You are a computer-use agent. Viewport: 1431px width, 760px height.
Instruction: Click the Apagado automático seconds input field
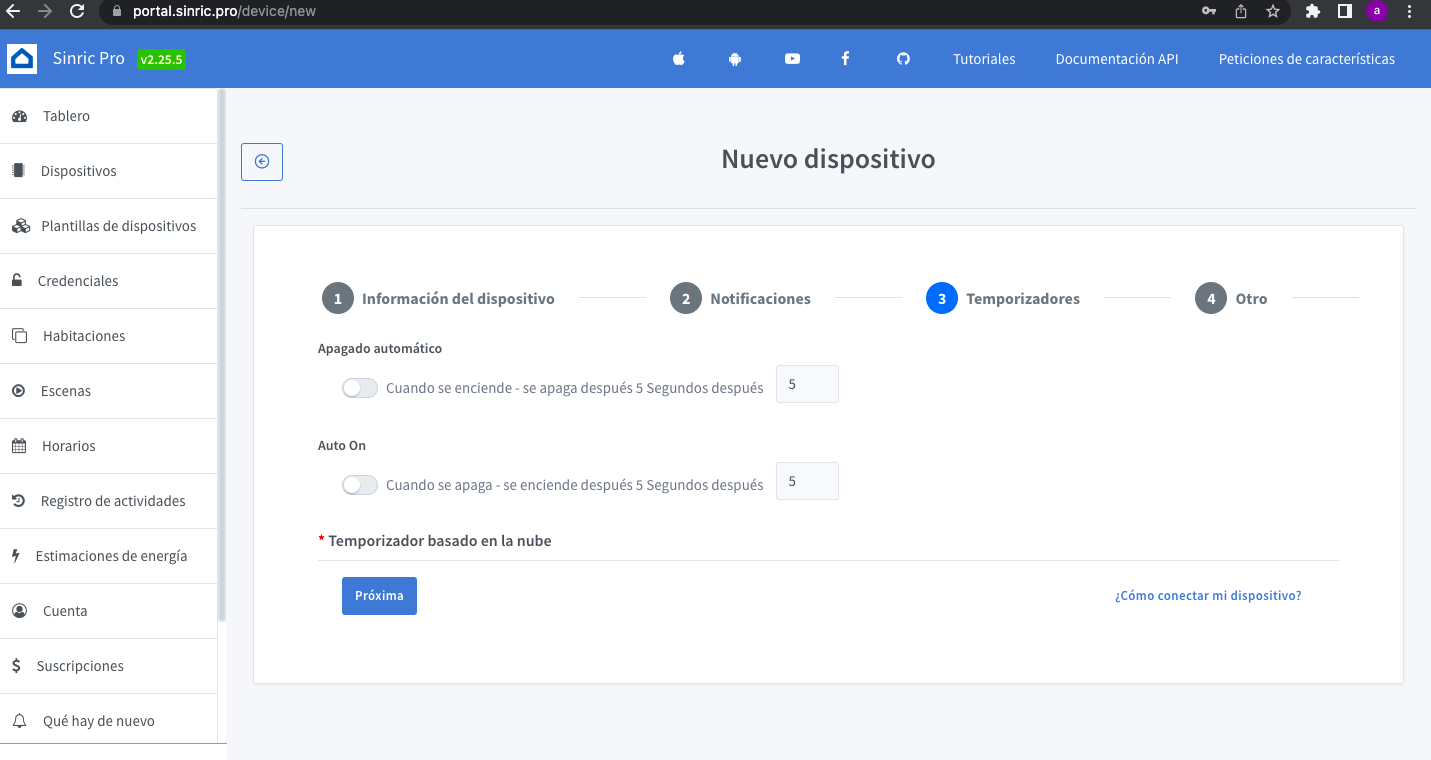tap(807, 384)
